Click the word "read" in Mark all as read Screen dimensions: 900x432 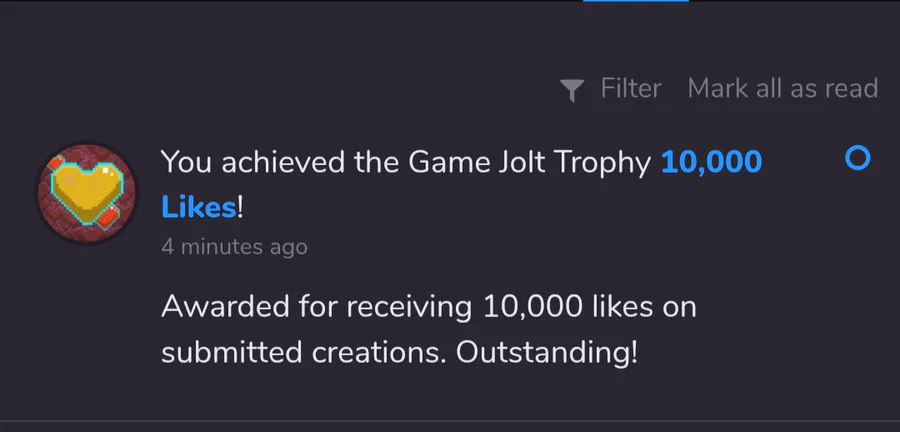851,89
